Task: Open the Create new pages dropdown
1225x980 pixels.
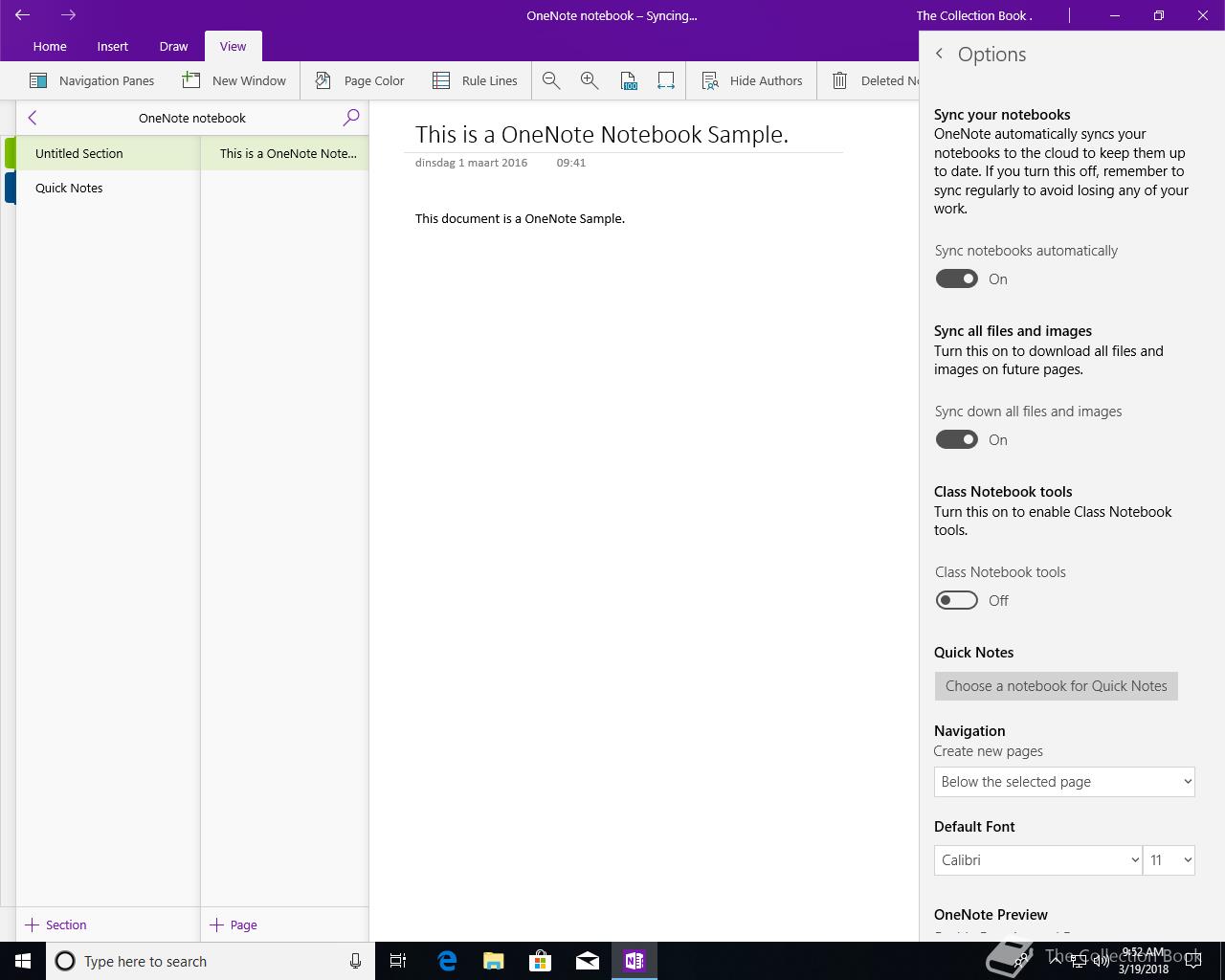Action: [x=1064, y=781]
